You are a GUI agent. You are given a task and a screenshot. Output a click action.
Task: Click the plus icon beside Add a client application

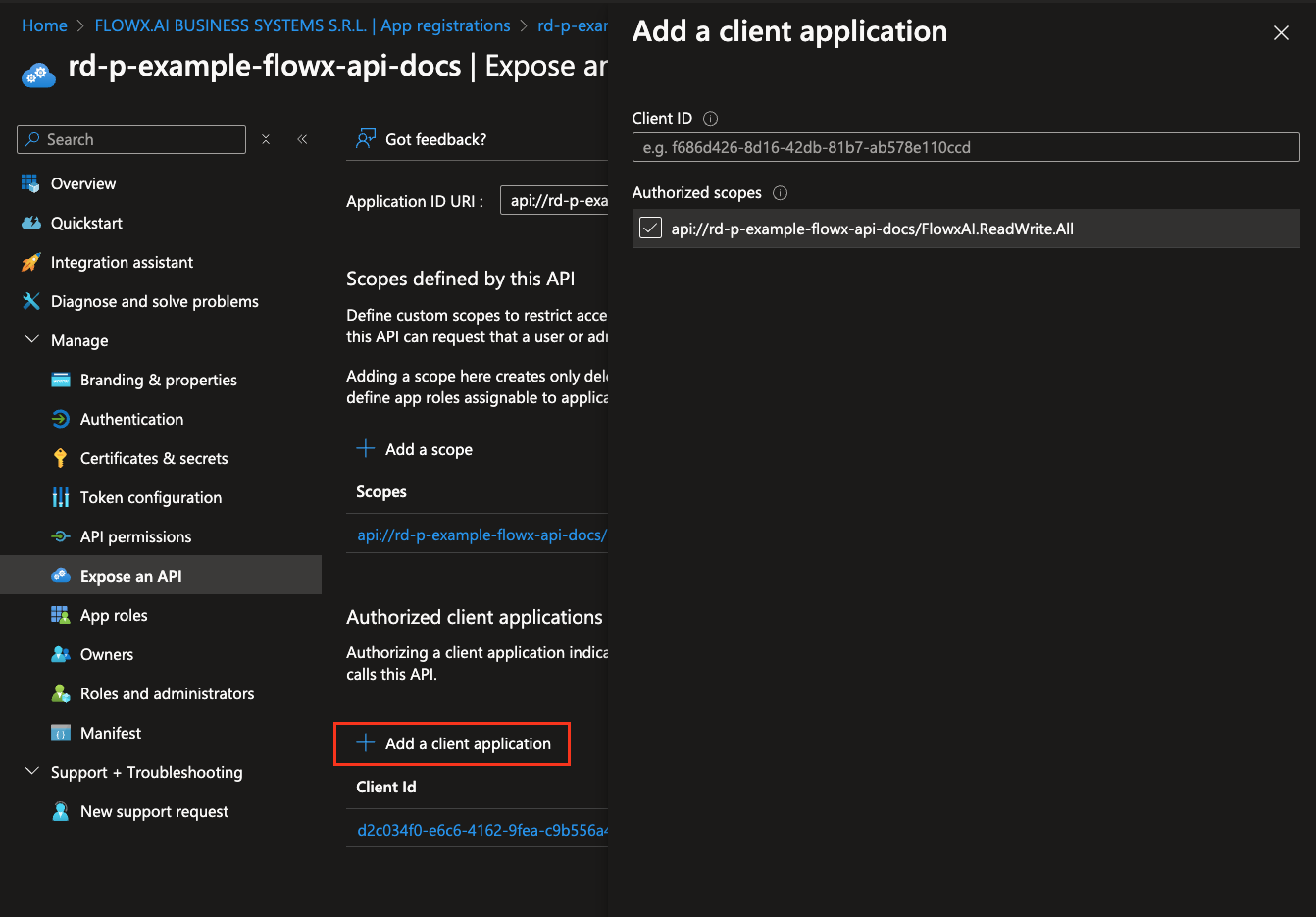(366, 742)
